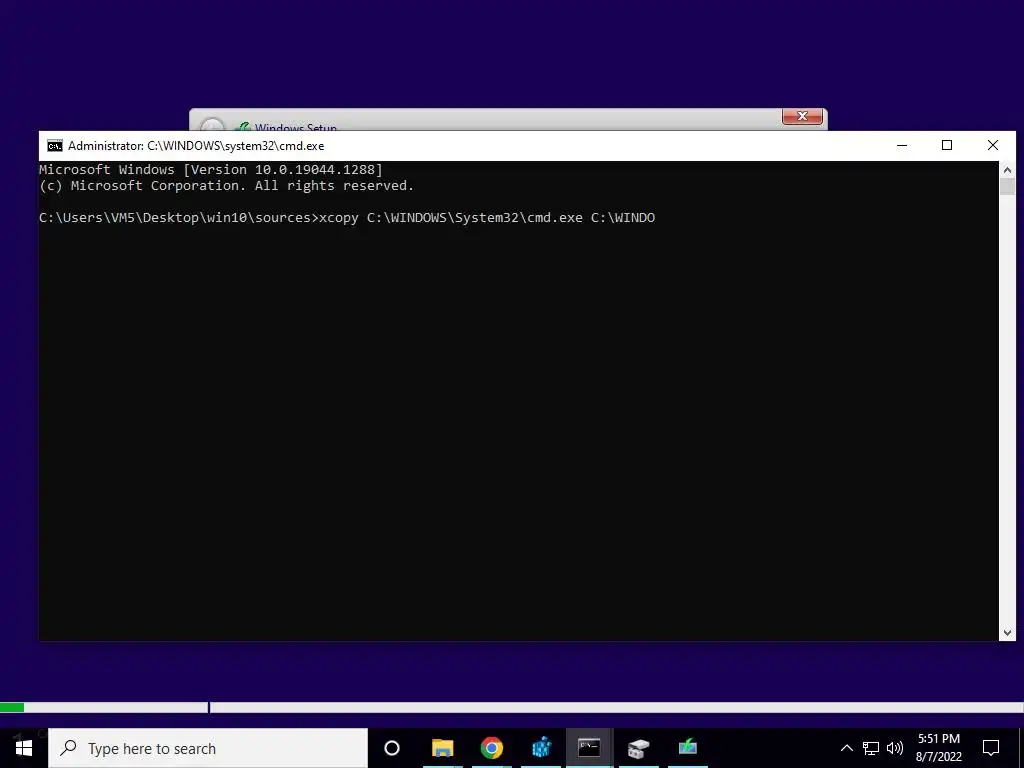
Task: Open the notification action center
Action: tap(991, 748)
